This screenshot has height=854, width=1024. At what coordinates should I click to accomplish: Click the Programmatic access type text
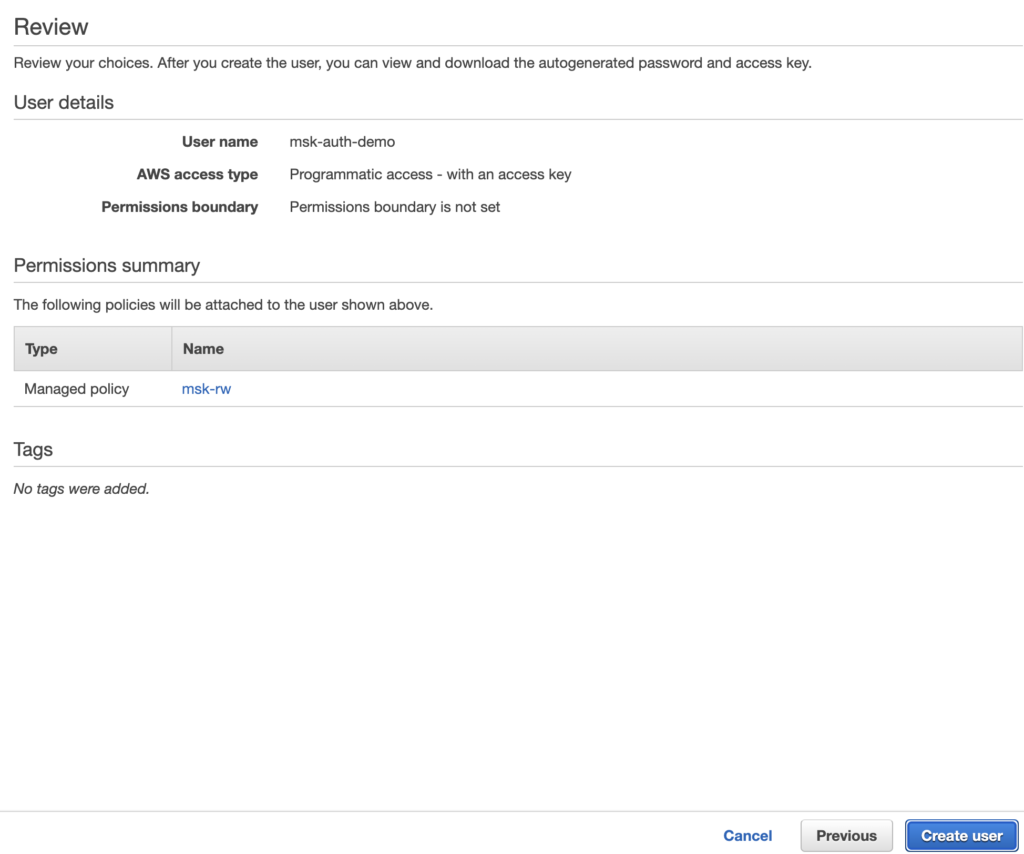pos(430,174)
